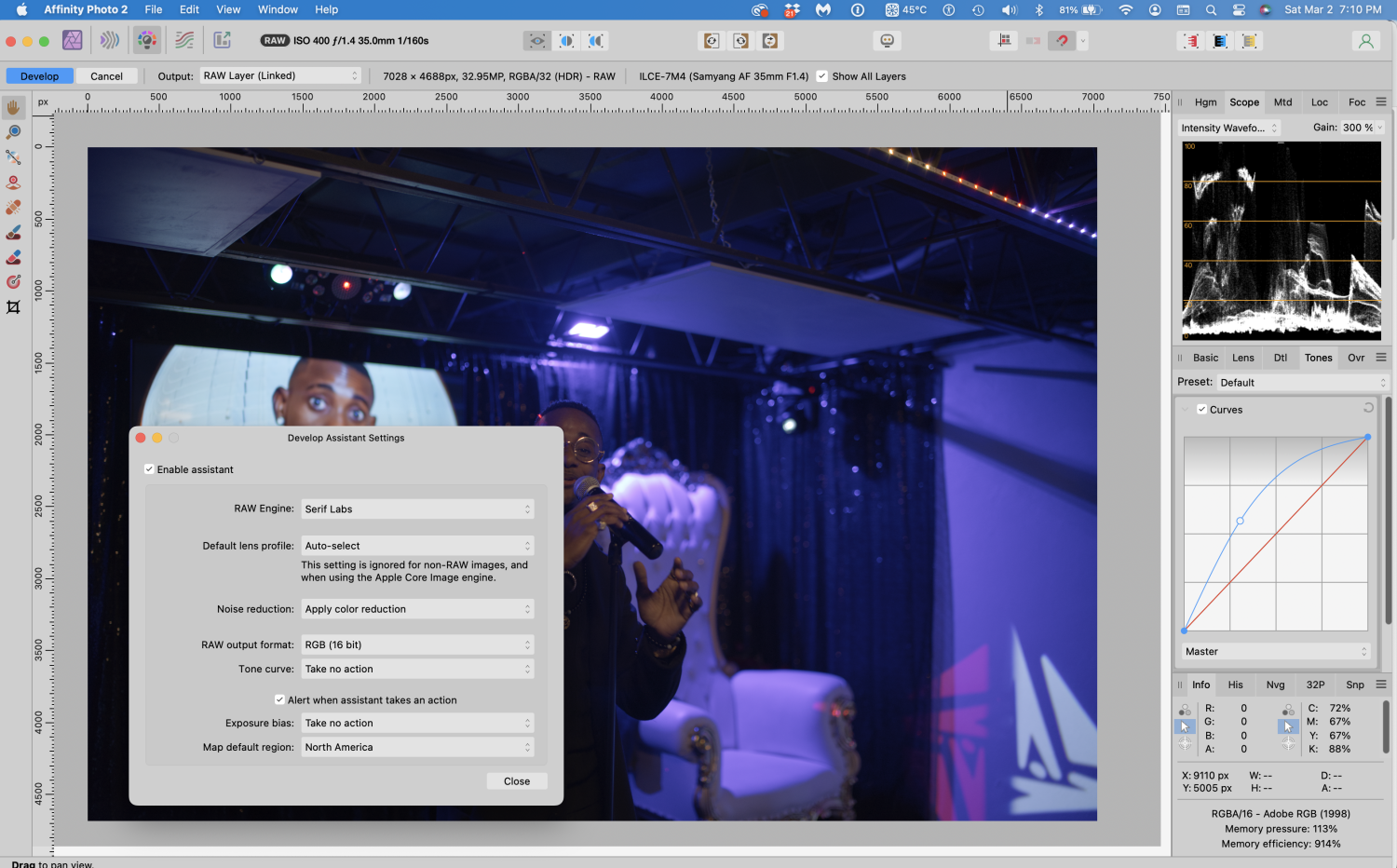Select the Overlay Erase tool
Viewport: 1397px width, 868px height.
pos(13,256)
